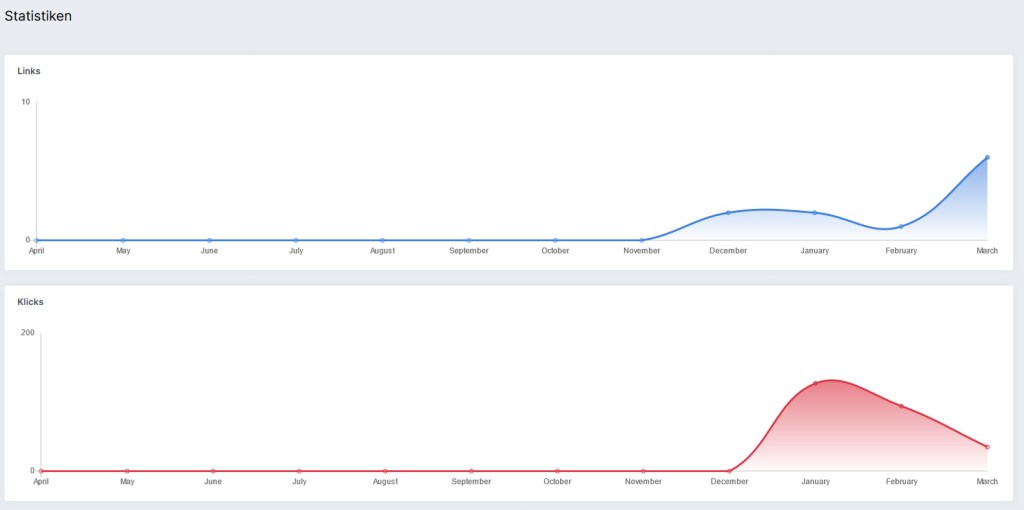Click the May data point in Klicks chart

click(127, 471)
